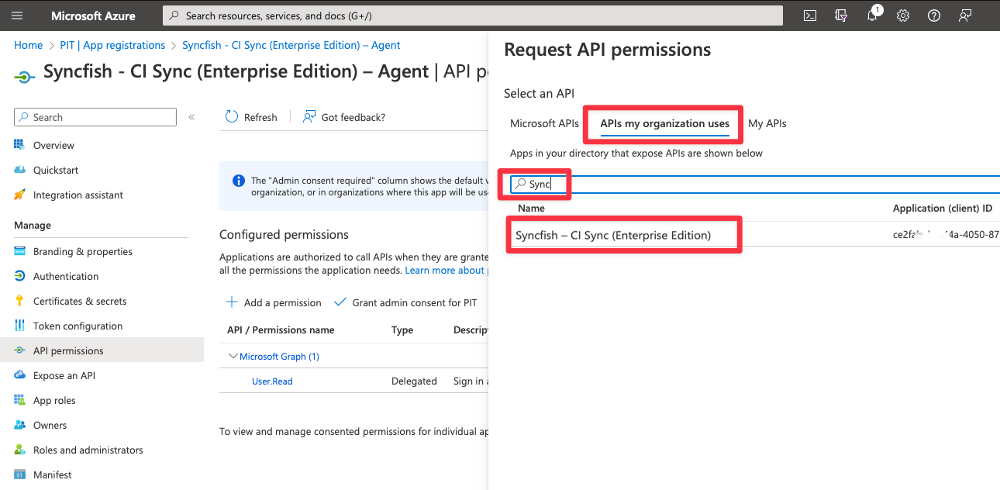Switch to the My APIs tab

[x=767, y=124]
